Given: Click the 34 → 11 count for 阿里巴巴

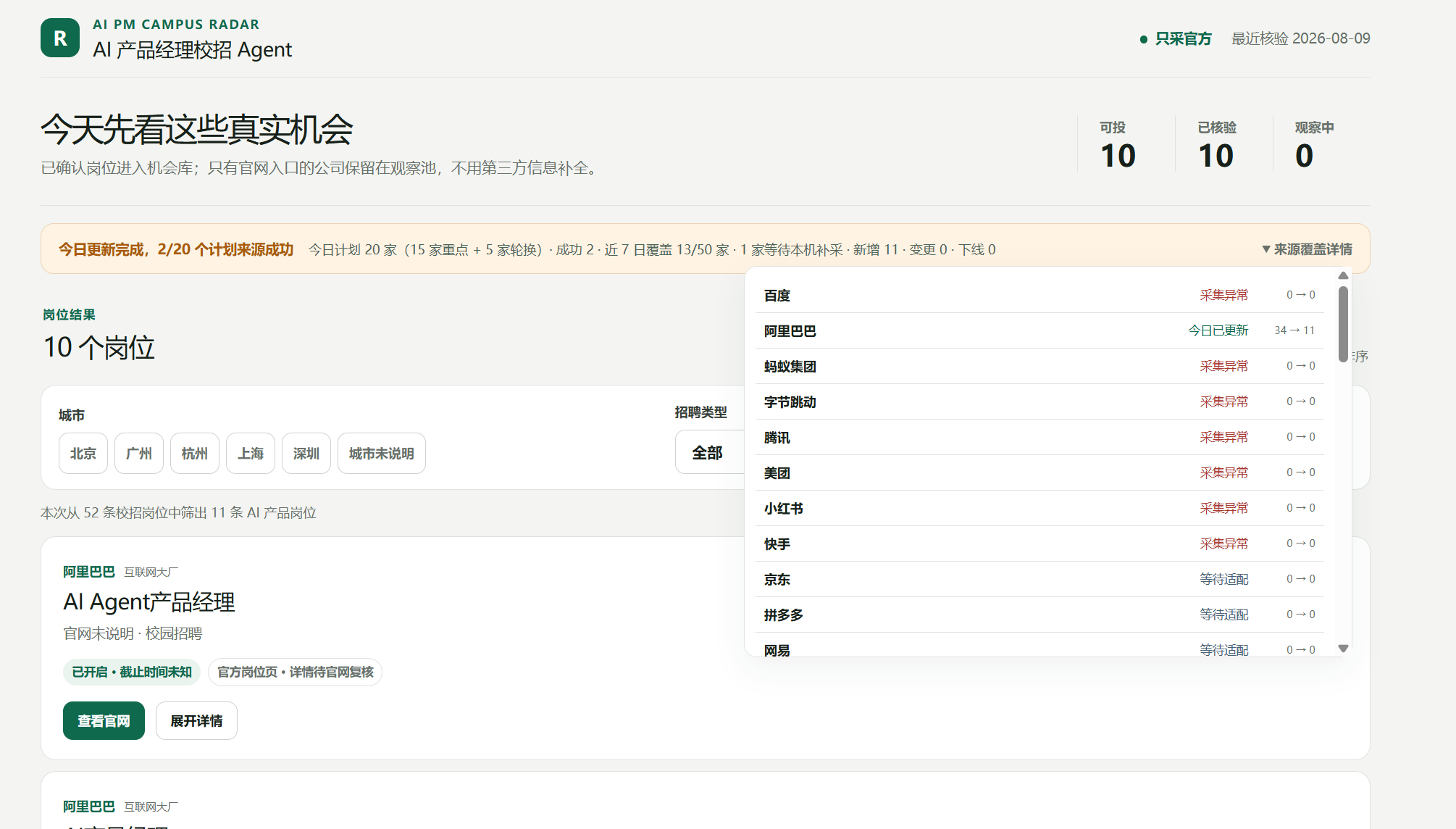Looking at the screenshot, I should (x=1294, y=330).
